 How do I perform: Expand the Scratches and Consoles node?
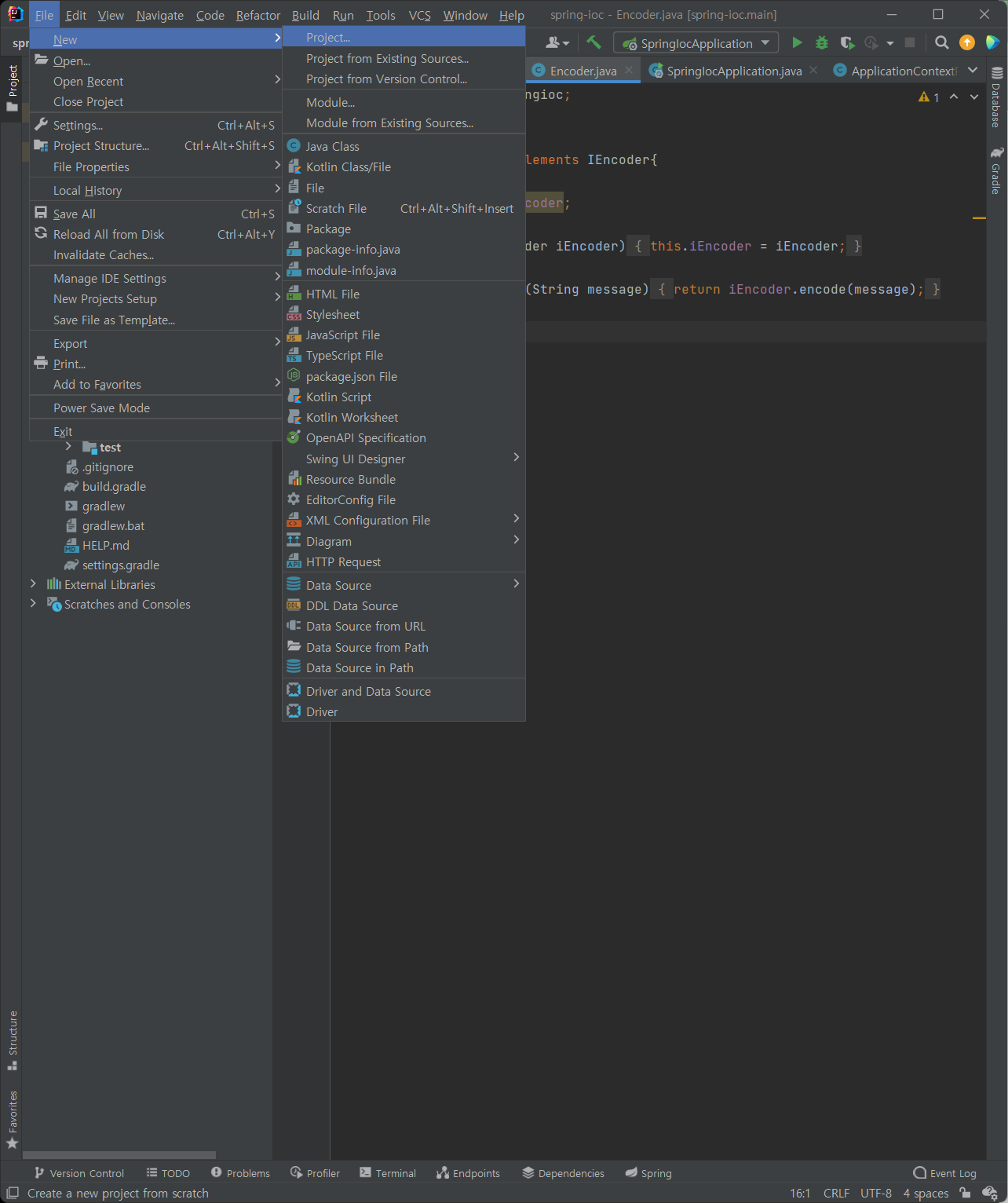pos(33,604)
